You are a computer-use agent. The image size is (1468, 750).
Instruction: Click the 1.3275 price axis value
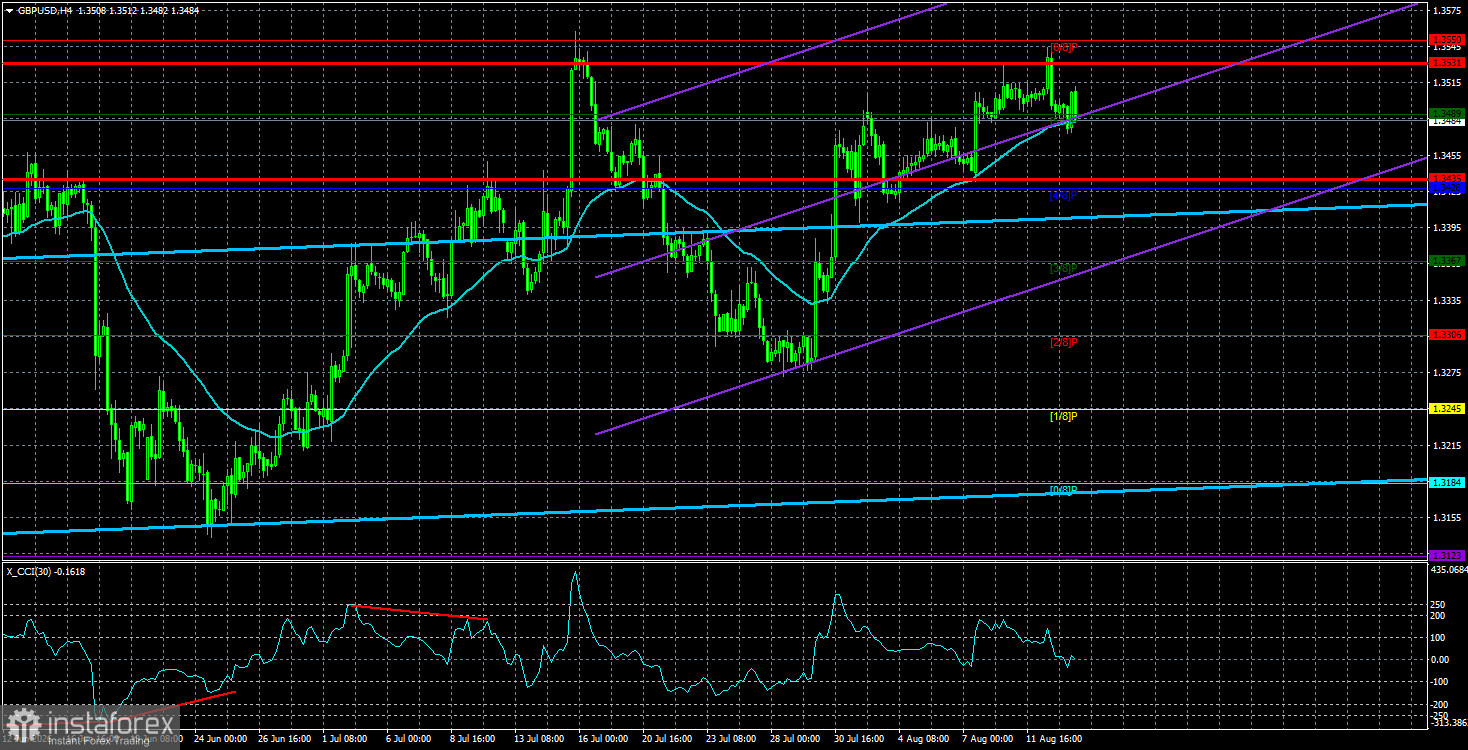click(1447, 373)
